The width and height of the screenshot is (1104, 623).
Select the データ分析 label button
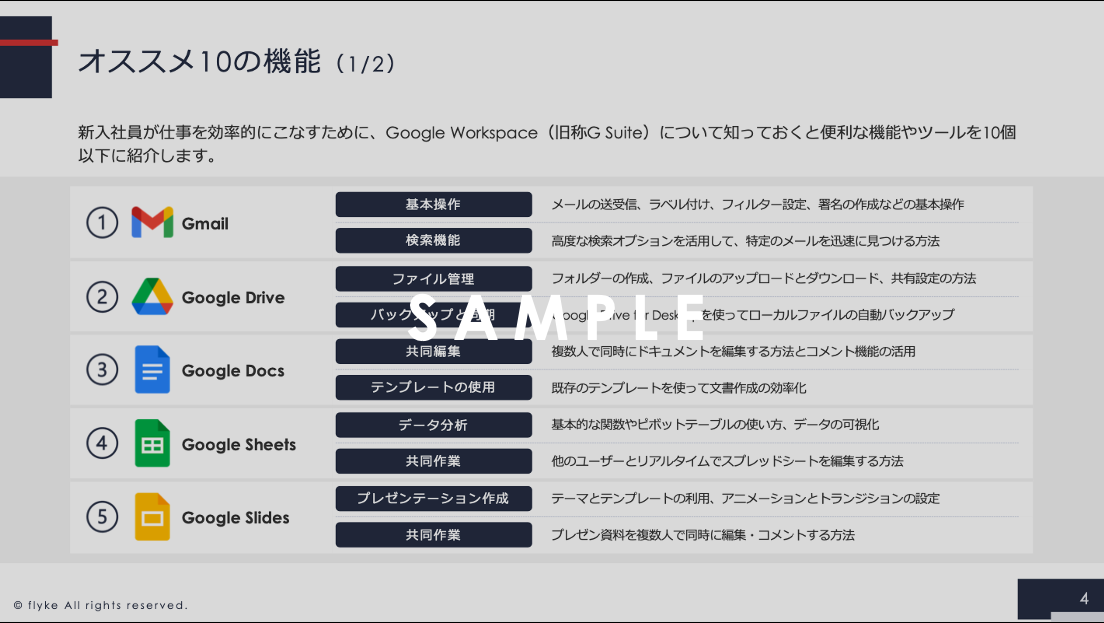tap(433, 425)
